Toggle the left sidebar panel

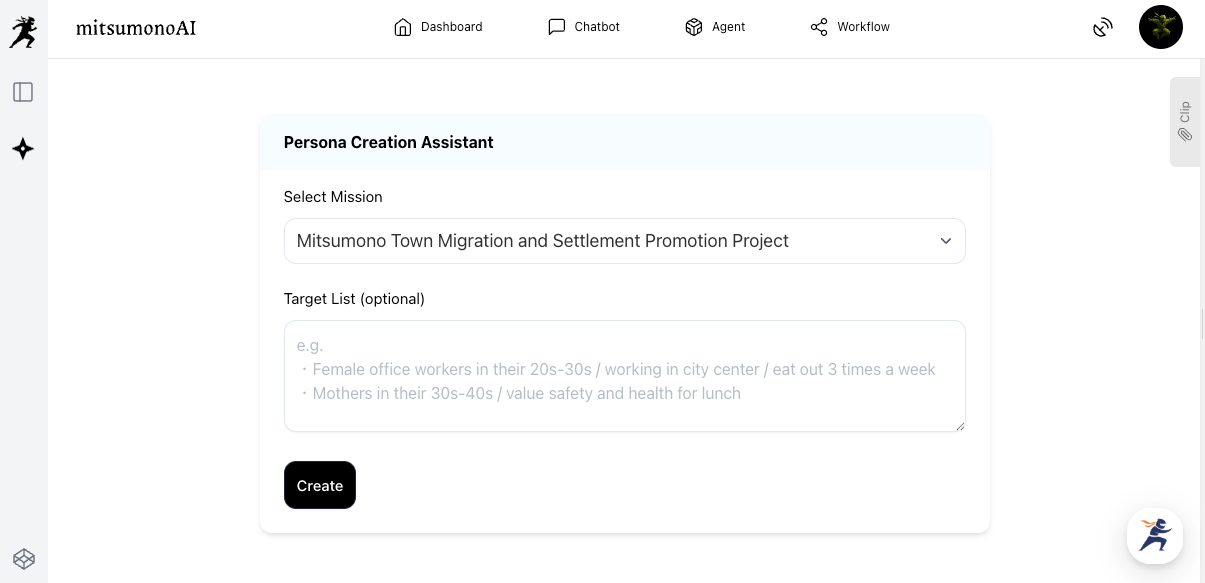coord(23,92)
